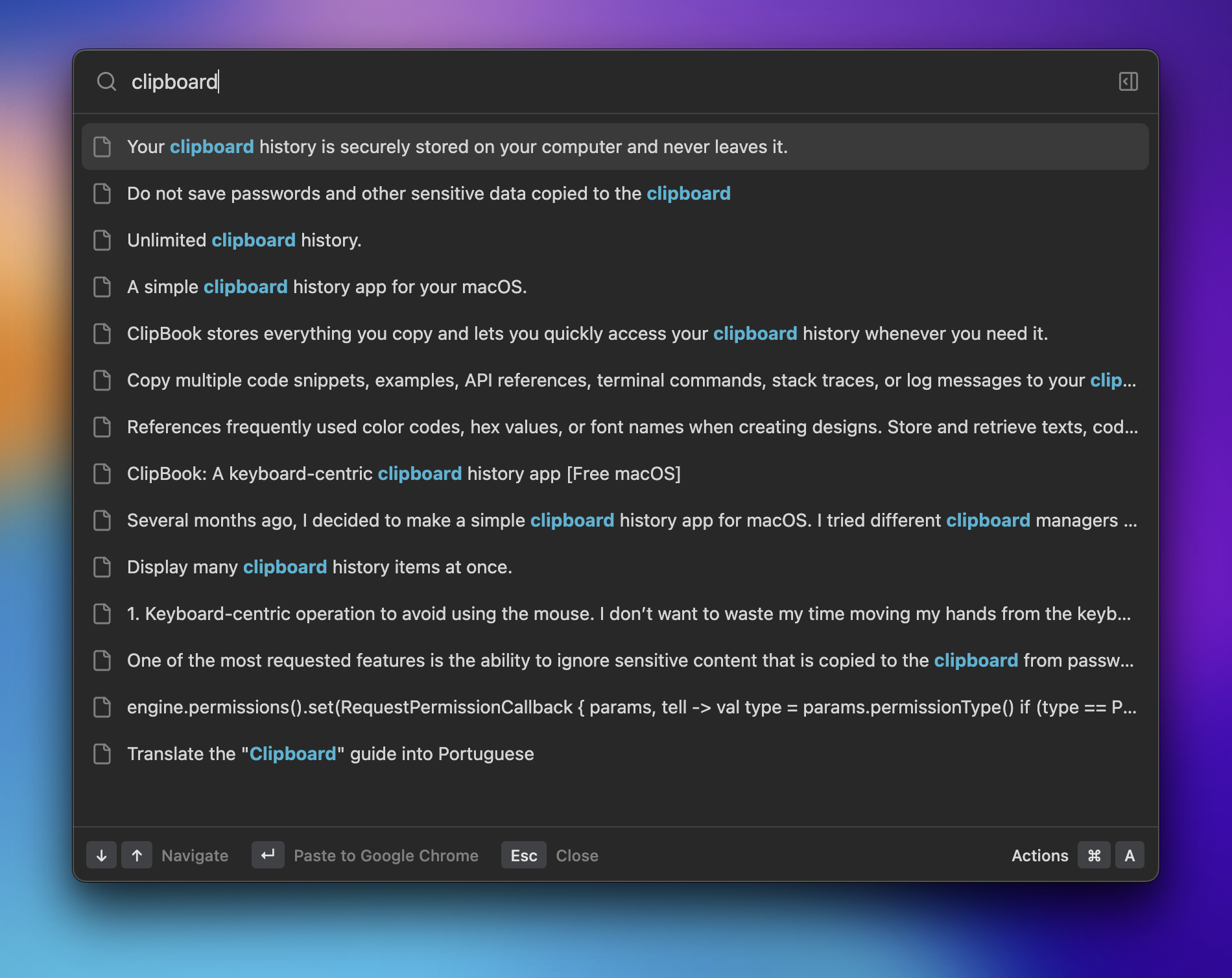Click the 'A' shortcut key
Viewport: 1232px width, 978px height.
coord(1130,855)
